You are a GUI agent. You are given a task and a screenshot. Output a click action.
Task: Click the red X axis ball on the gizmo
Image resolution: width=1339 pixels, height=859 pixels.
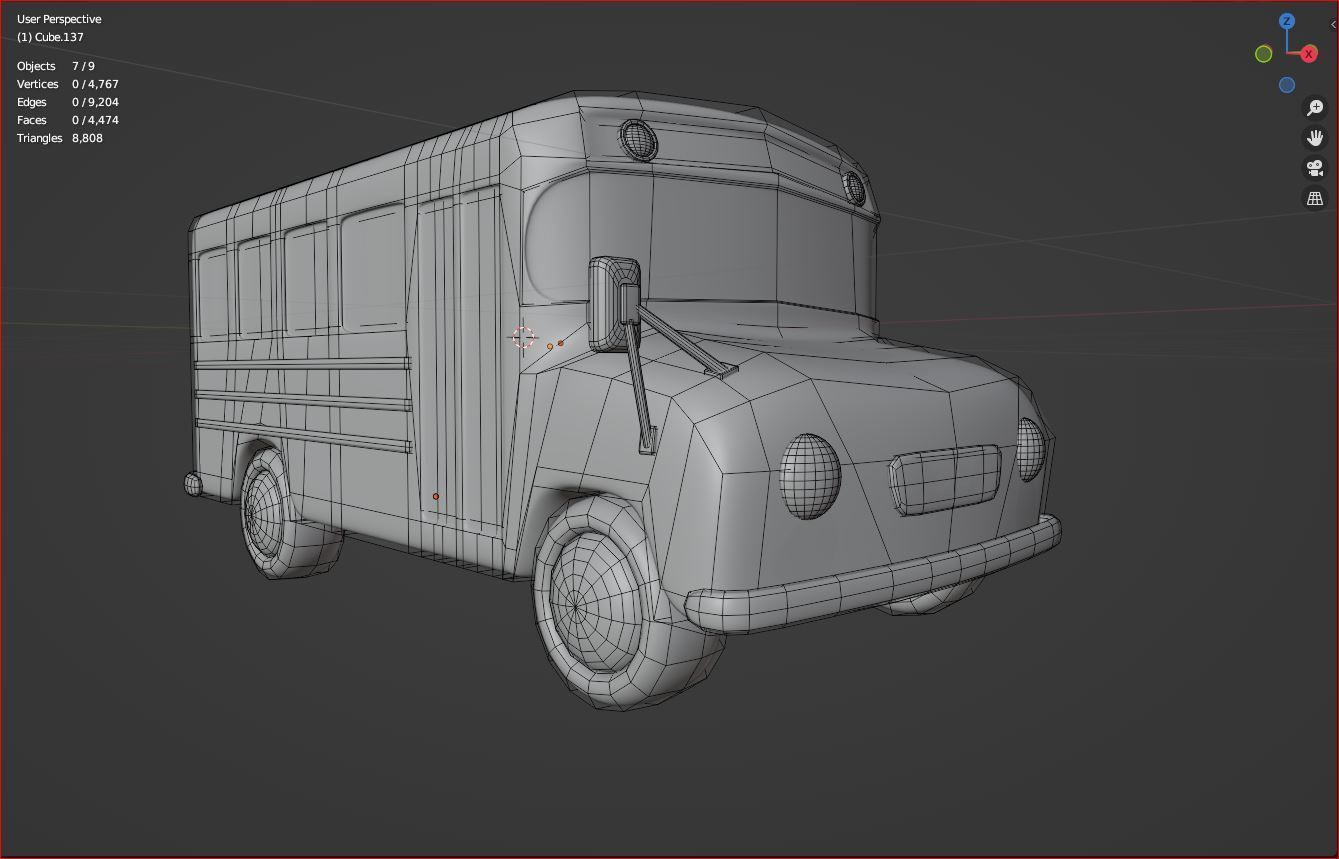pyautogui.click(x=1308, y=53)
